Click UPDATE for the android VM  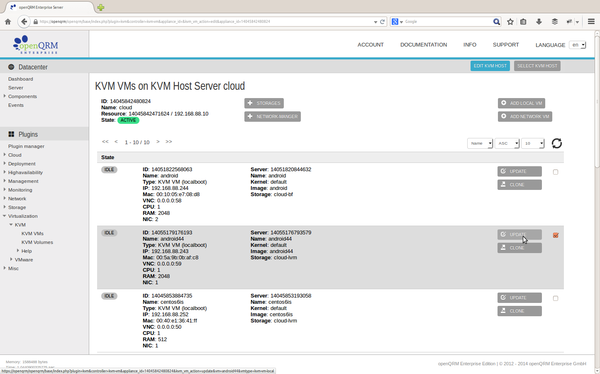click(x=519, y=171)
